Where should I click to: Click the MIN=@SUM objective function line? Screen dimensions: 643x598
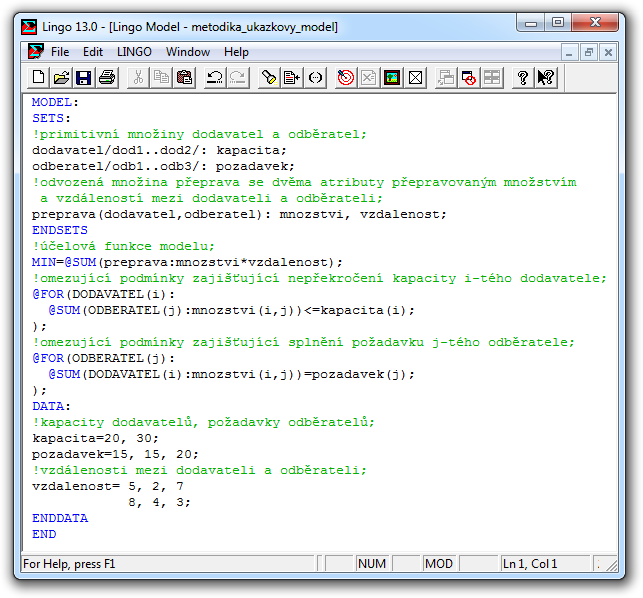pyautogui.click(x=187, y=262)
